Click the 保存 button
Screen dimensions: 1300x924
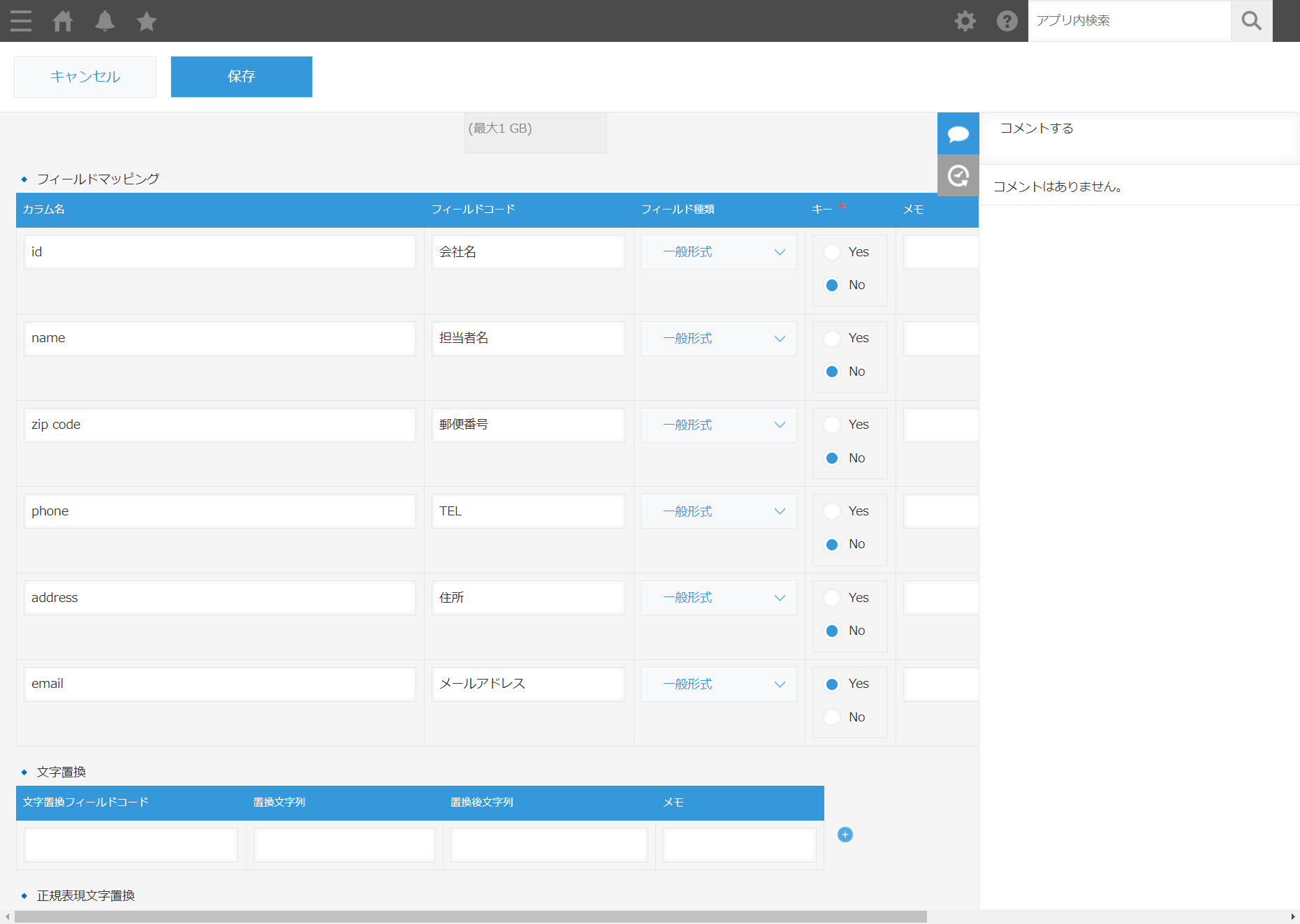coord(242,77)
